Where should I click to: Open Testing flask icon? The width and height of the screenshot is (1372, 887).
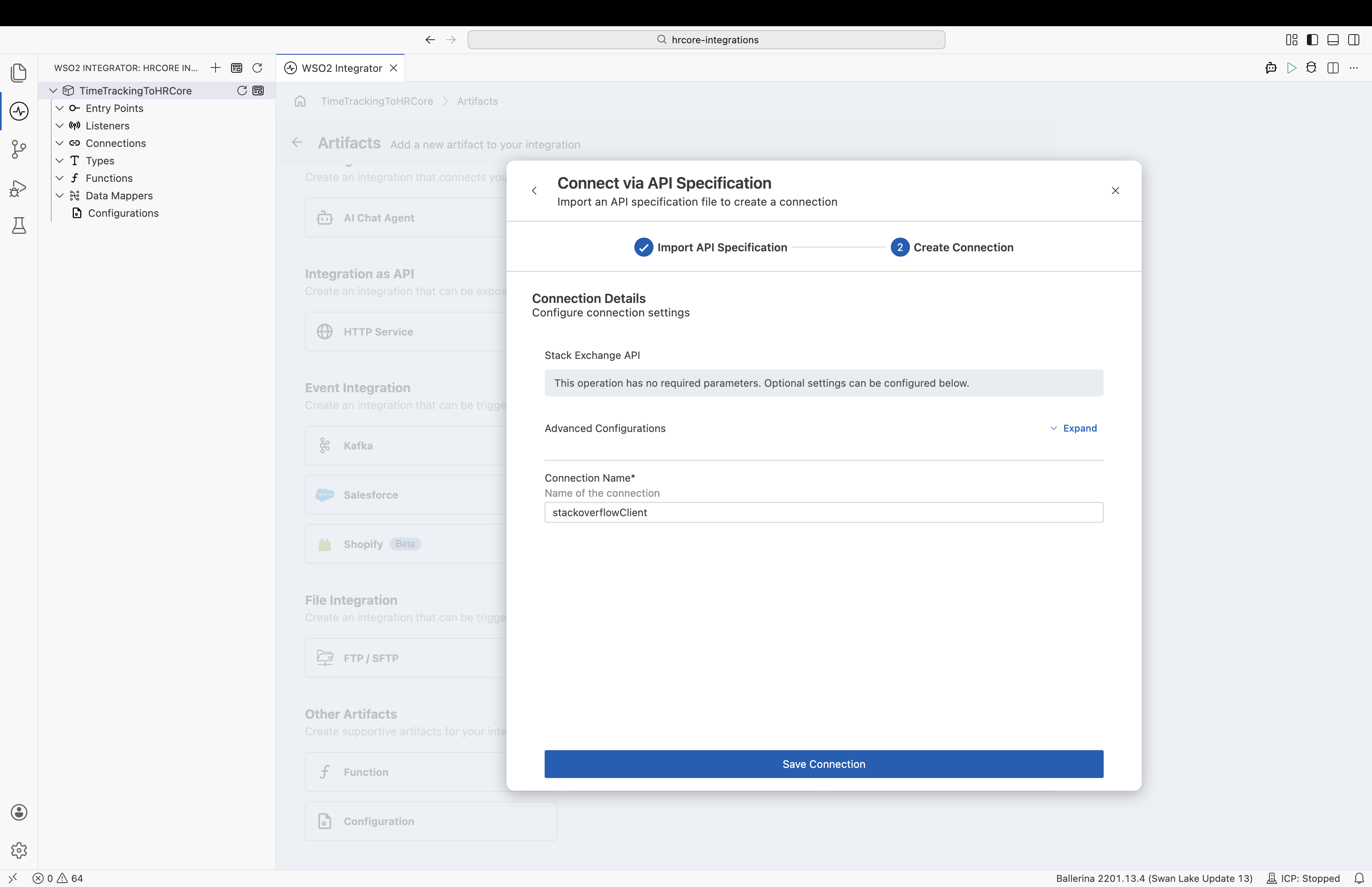(x=19, y=226)
